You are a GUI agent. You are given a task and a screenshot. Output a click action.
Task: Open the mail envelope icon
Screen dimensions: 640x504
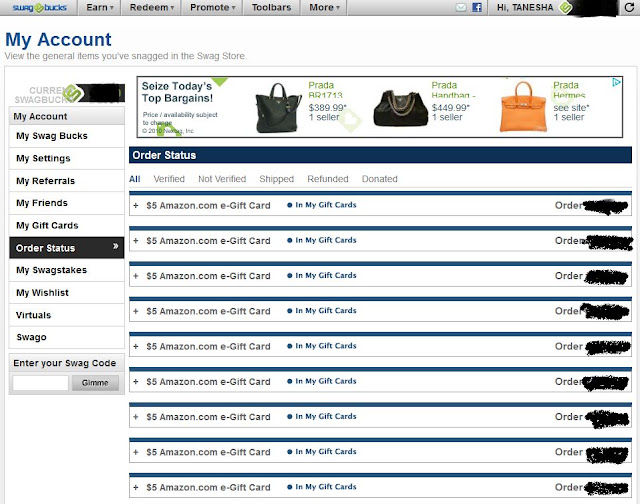click(461, 7)
